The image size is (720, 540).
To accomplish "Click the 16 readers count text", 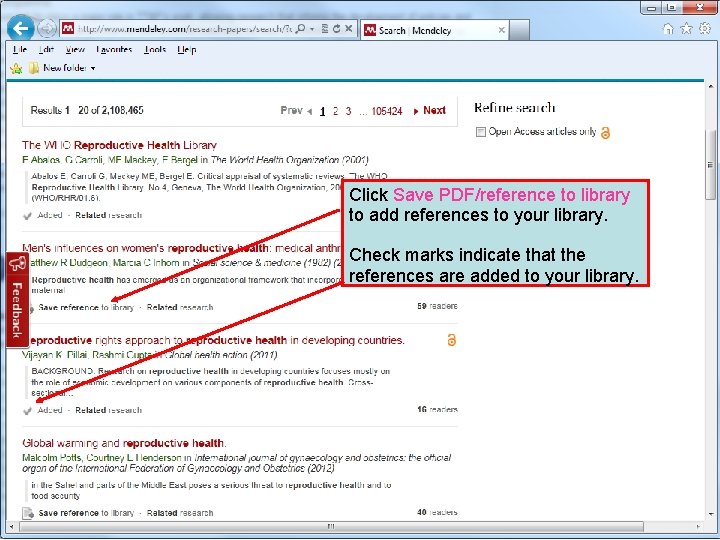I will pyautogui.click(x=437, y=410).
